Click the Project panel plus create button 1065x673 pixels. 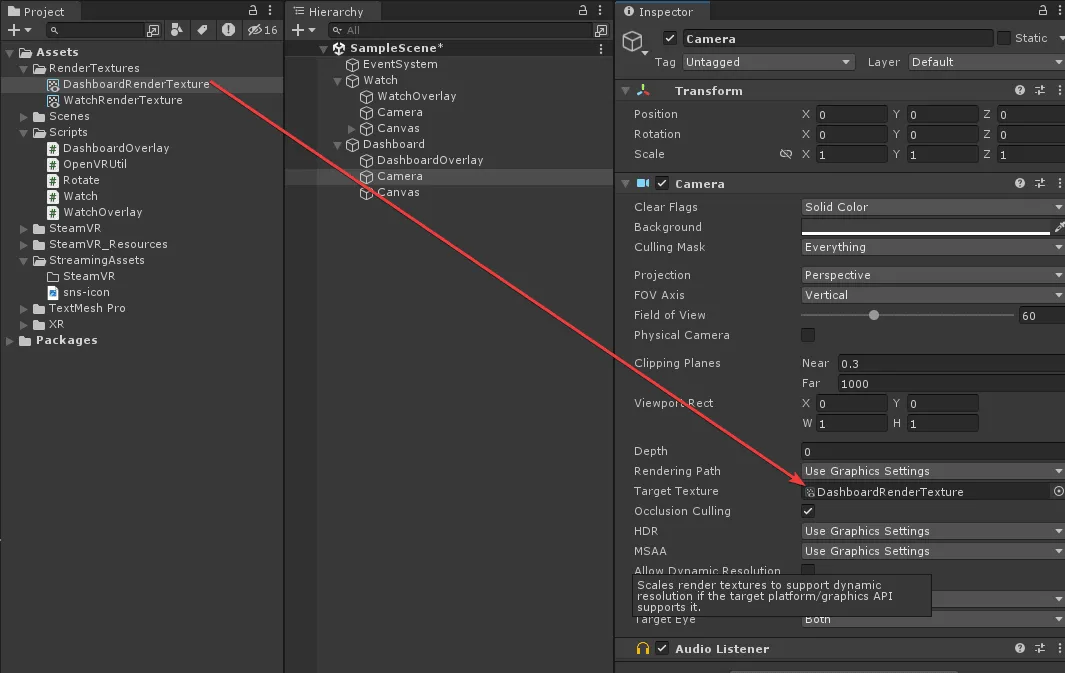coord(18,30)
